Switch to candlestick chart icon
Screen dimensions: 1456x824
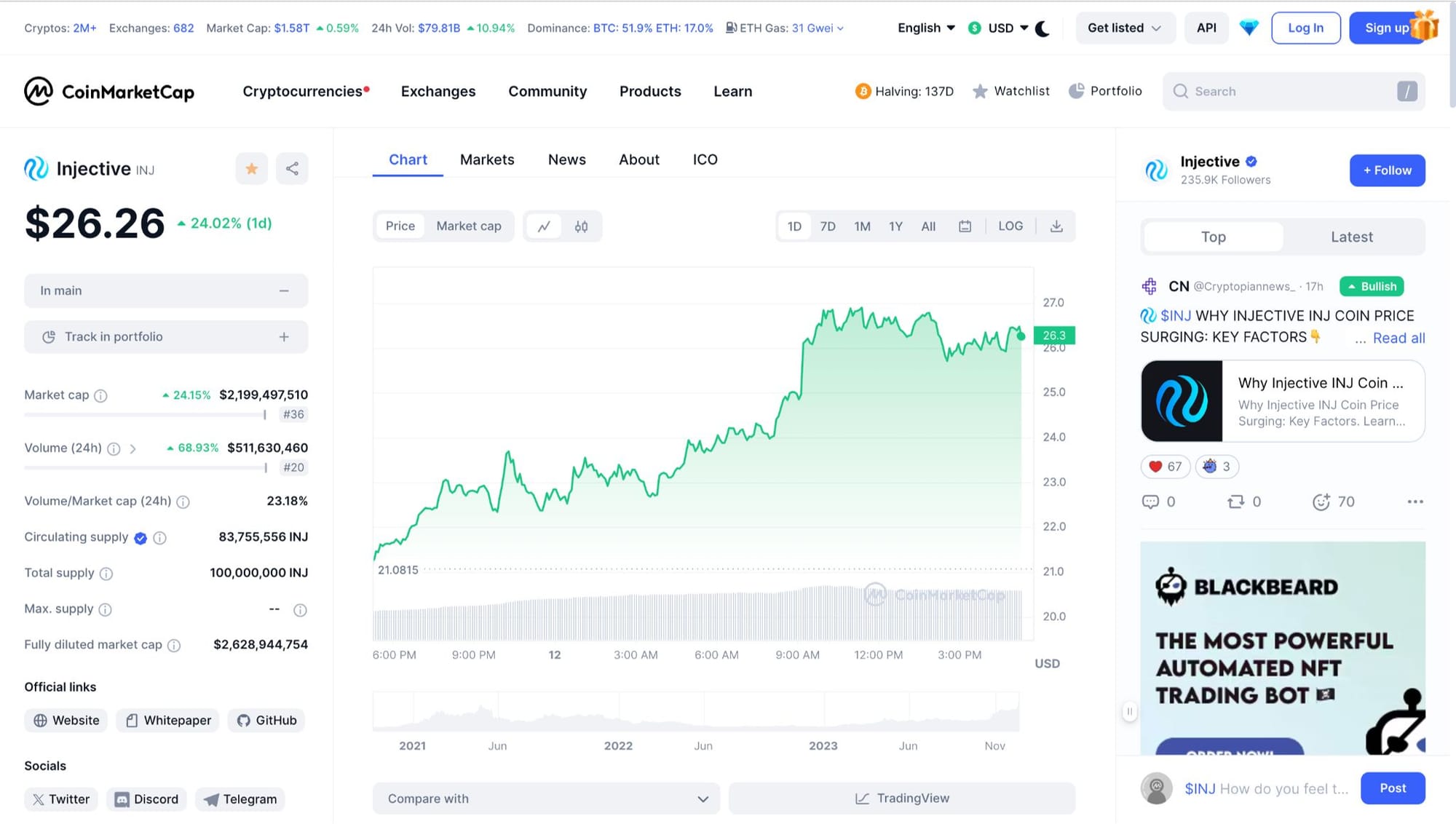pos(581,226)
